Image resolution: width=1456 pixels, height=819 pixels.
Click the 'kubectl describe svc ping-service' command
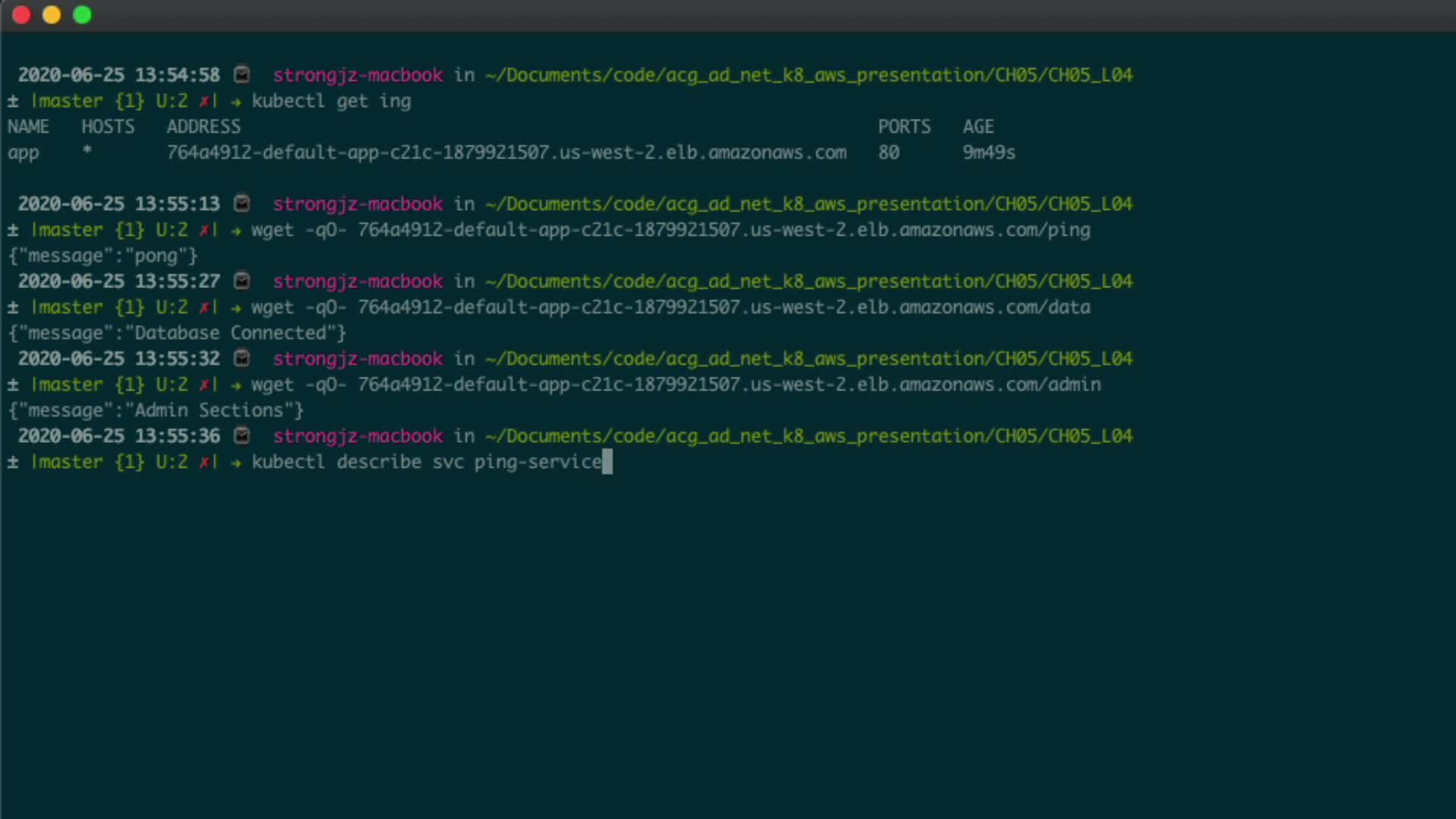tap(426, 462)
